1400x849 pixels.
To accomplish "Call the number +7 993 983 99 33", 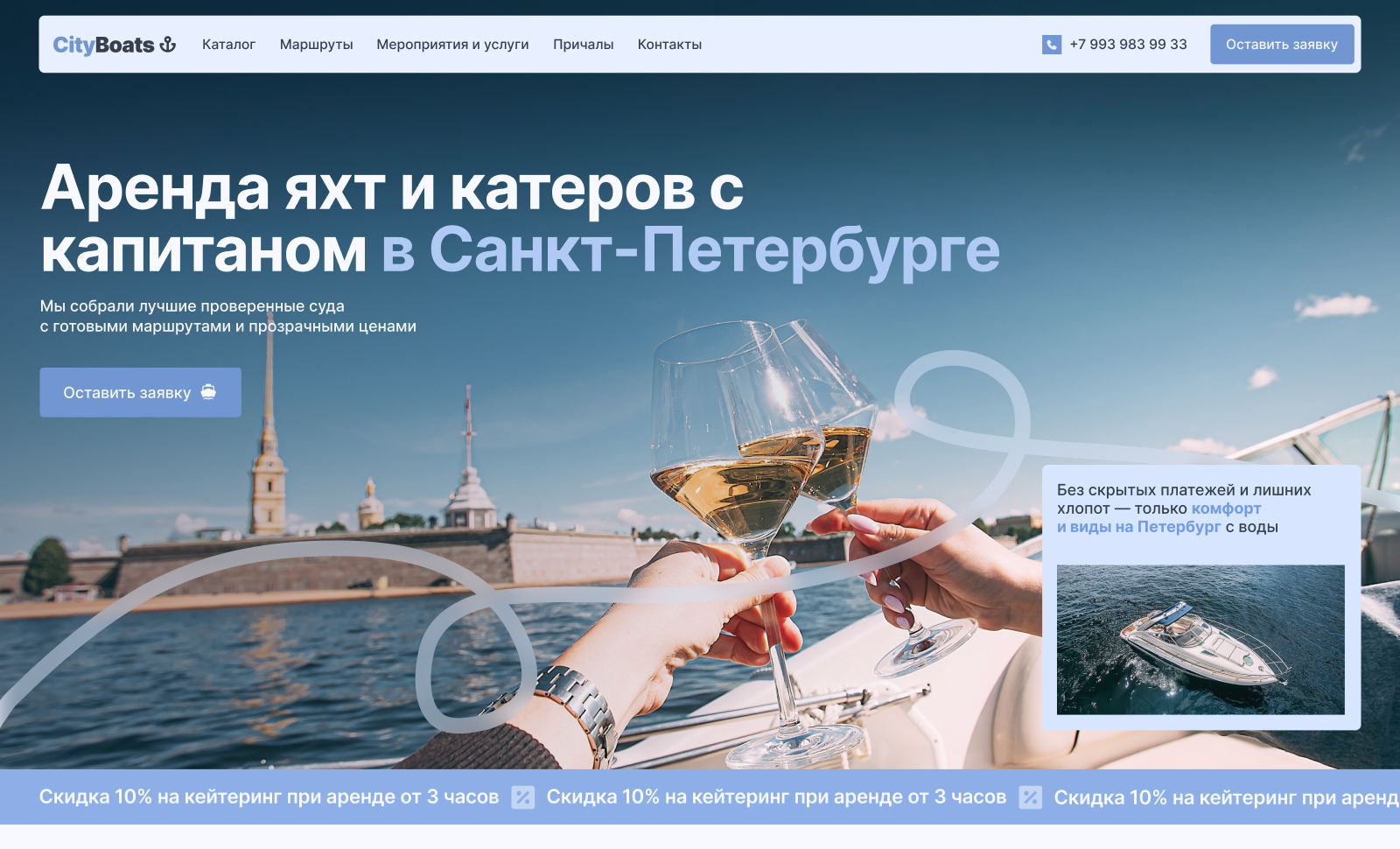I will point(1128,45).
